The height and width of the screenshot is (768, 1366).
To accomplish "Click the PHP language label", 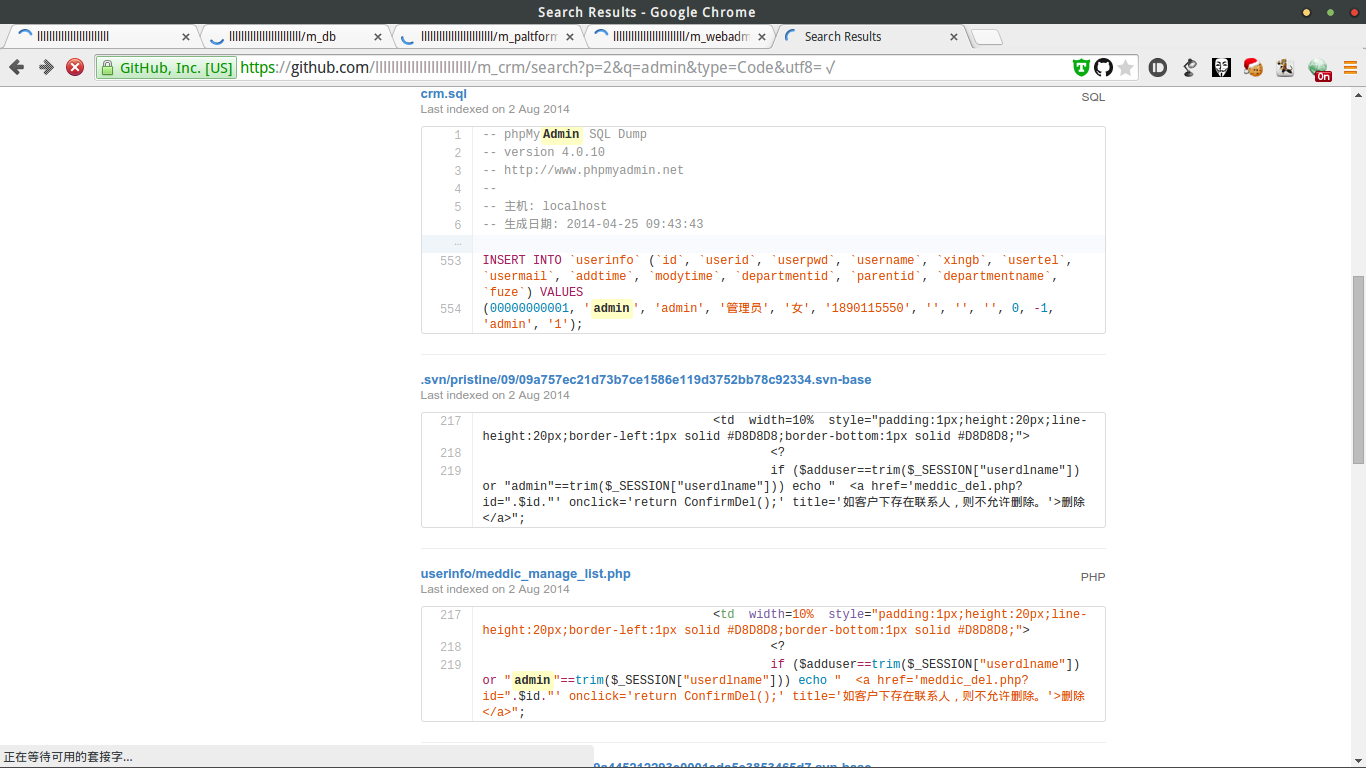I will [1093, 578].
